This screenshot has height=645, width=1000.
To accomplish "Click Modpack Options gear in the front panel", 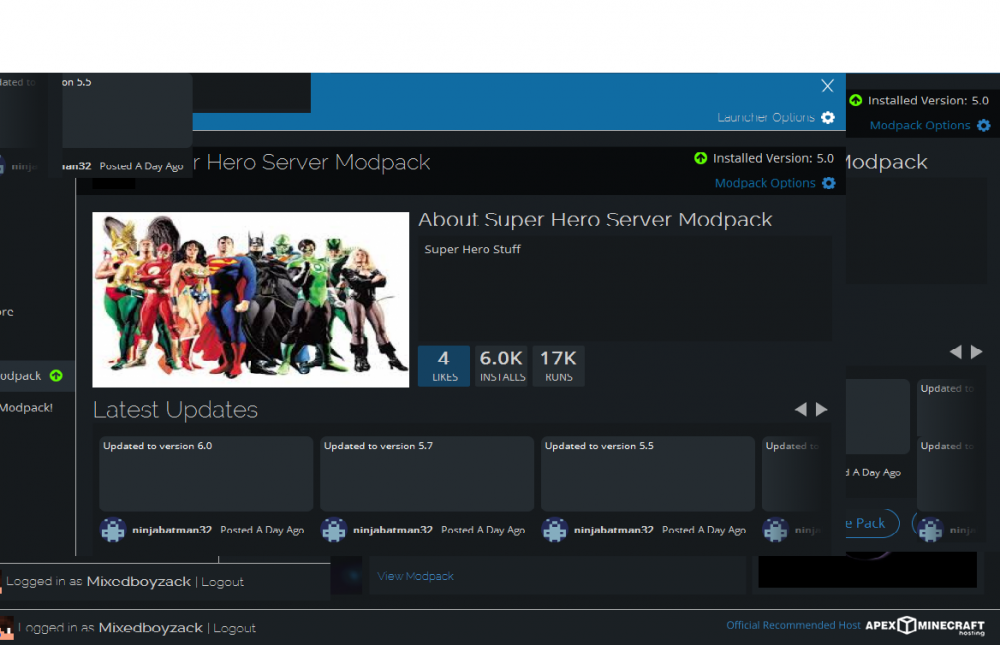I will coord(828,183).
